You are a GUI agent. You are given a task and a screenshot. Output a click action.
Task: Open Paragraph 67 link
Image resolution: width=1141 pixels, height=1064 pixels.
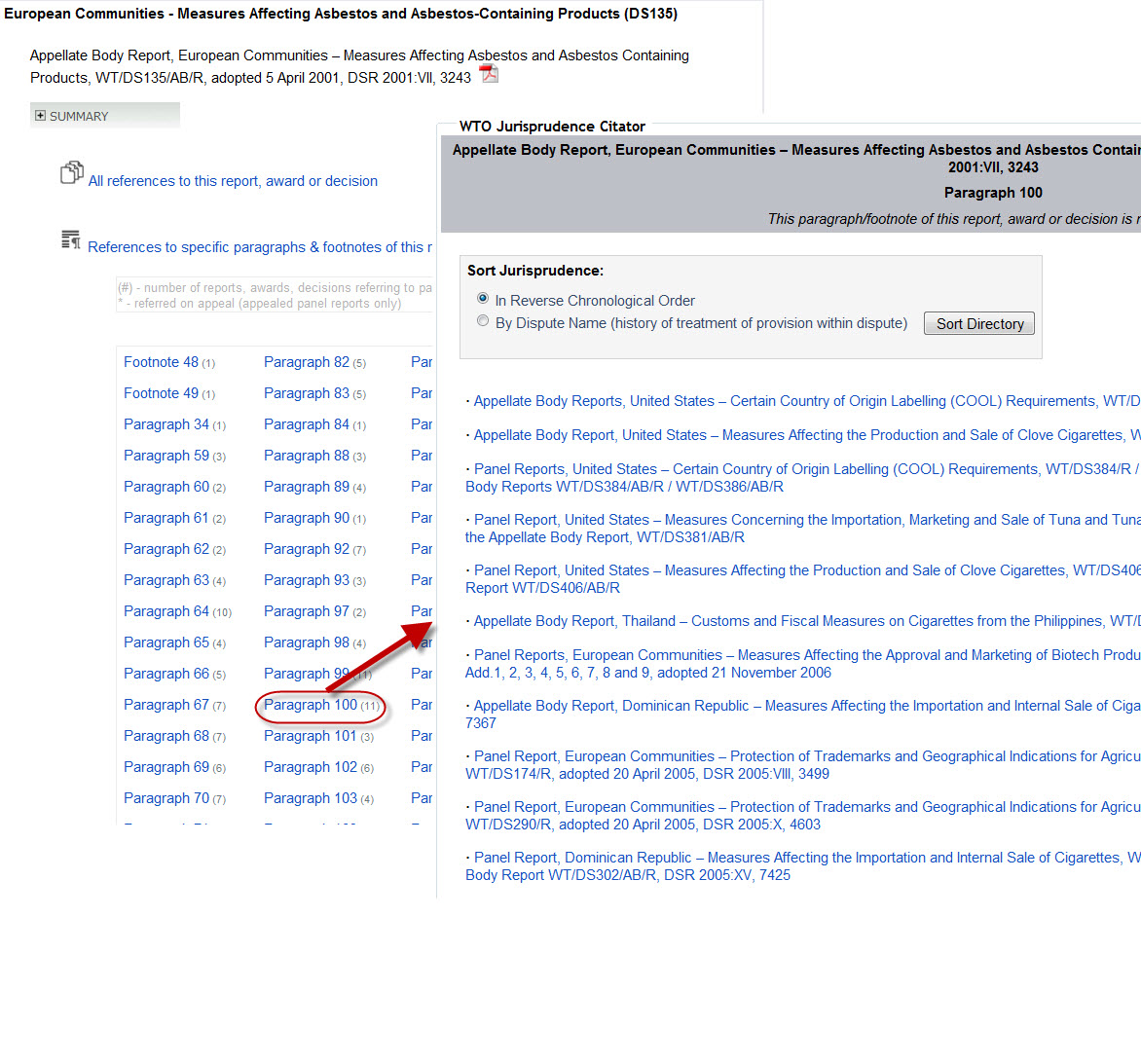(x=166, y=705)
